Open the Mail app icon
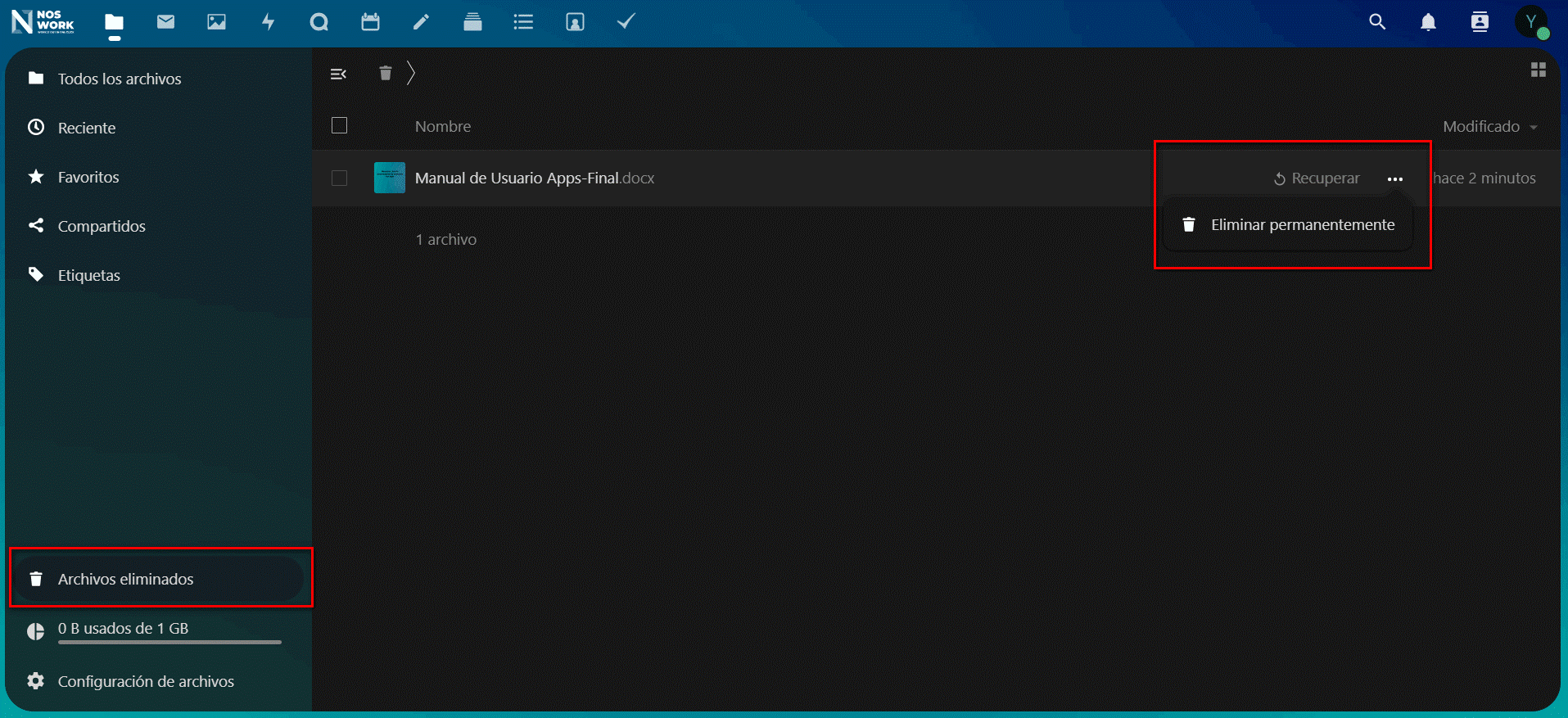Image resolution: width=1568 pixels, height=718 pixels. (x=165, y=22)
